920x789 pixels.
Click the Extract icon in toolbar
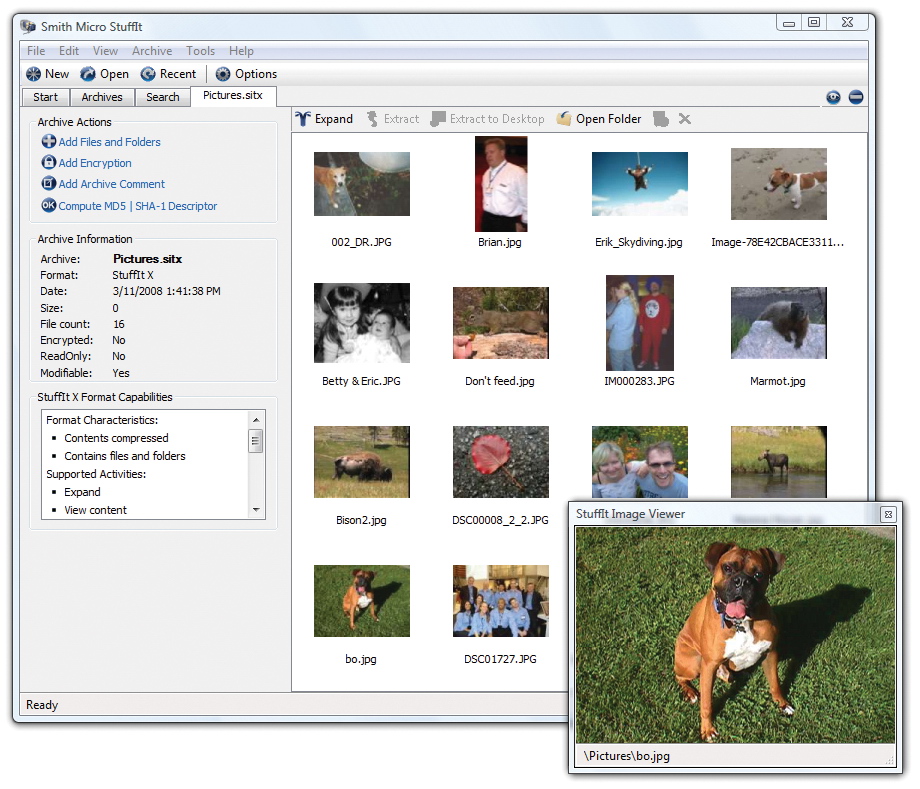coord(372,119)
